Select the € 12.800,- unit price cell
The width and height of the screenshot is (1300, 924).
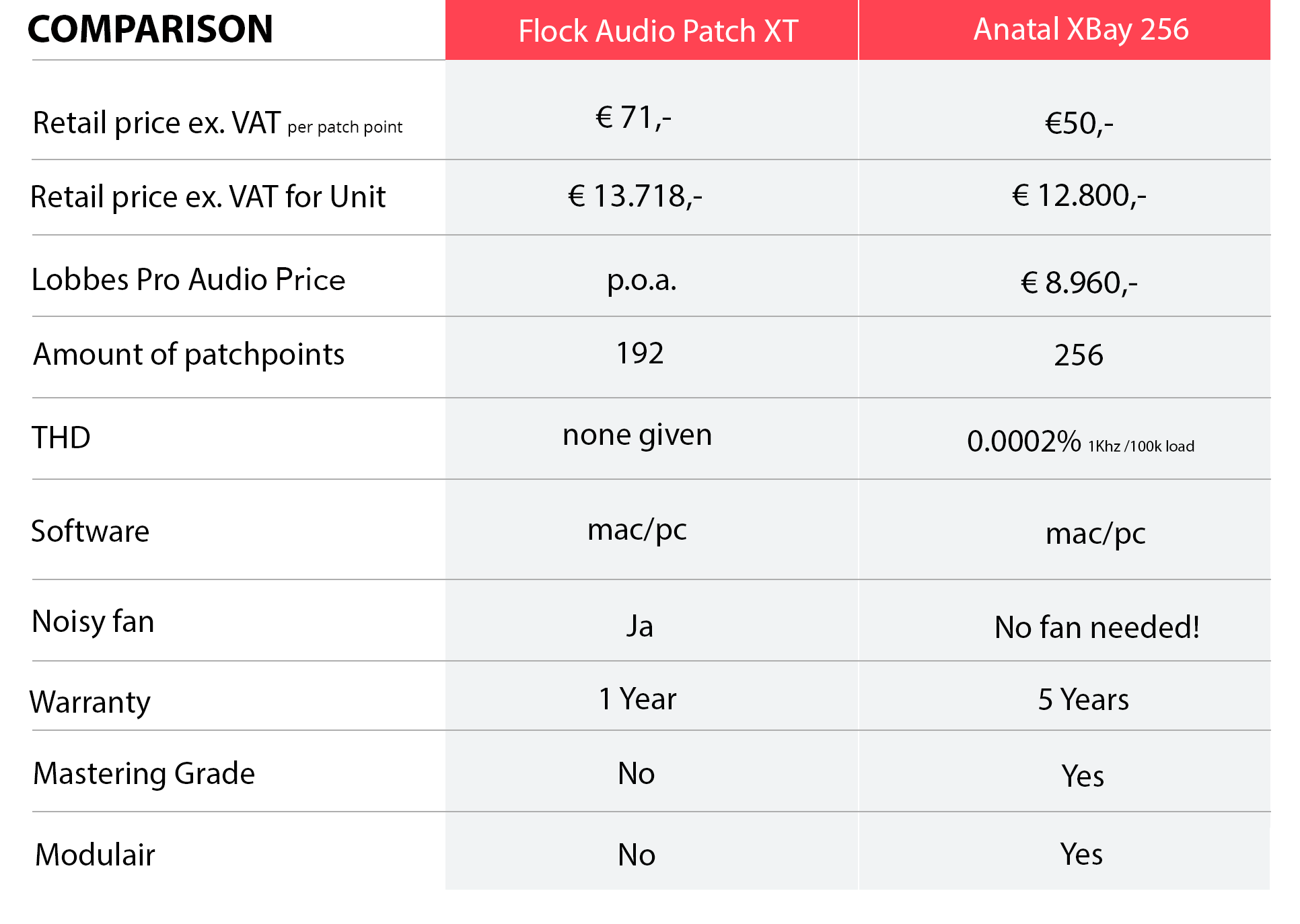[x=1079, y=196]
